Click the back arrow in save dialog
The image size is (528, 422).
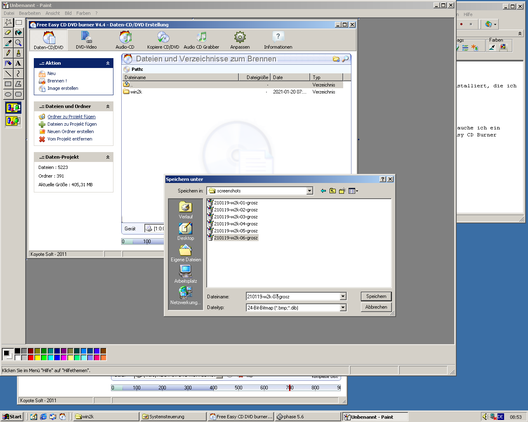[323, 191]
